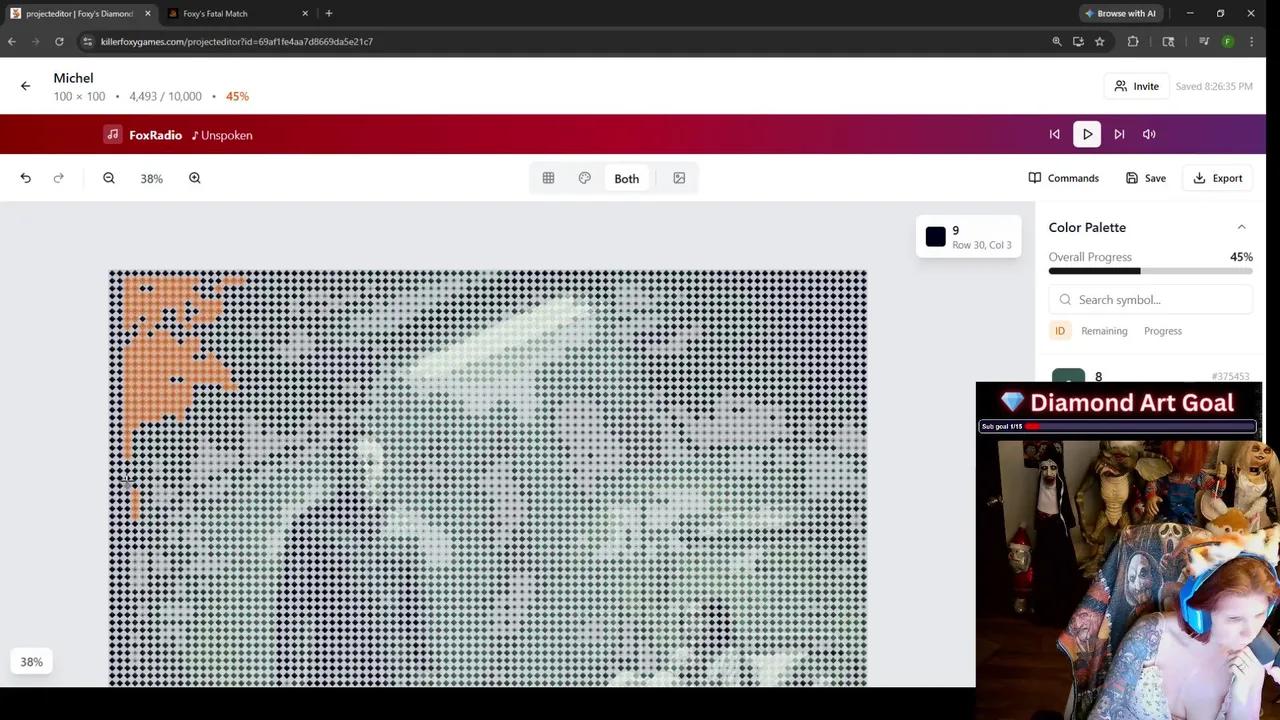Click the color 9 swatch in tooltip
This screenshot has height=720, width=1280.
pyautogui.click(x=936, y=237)
